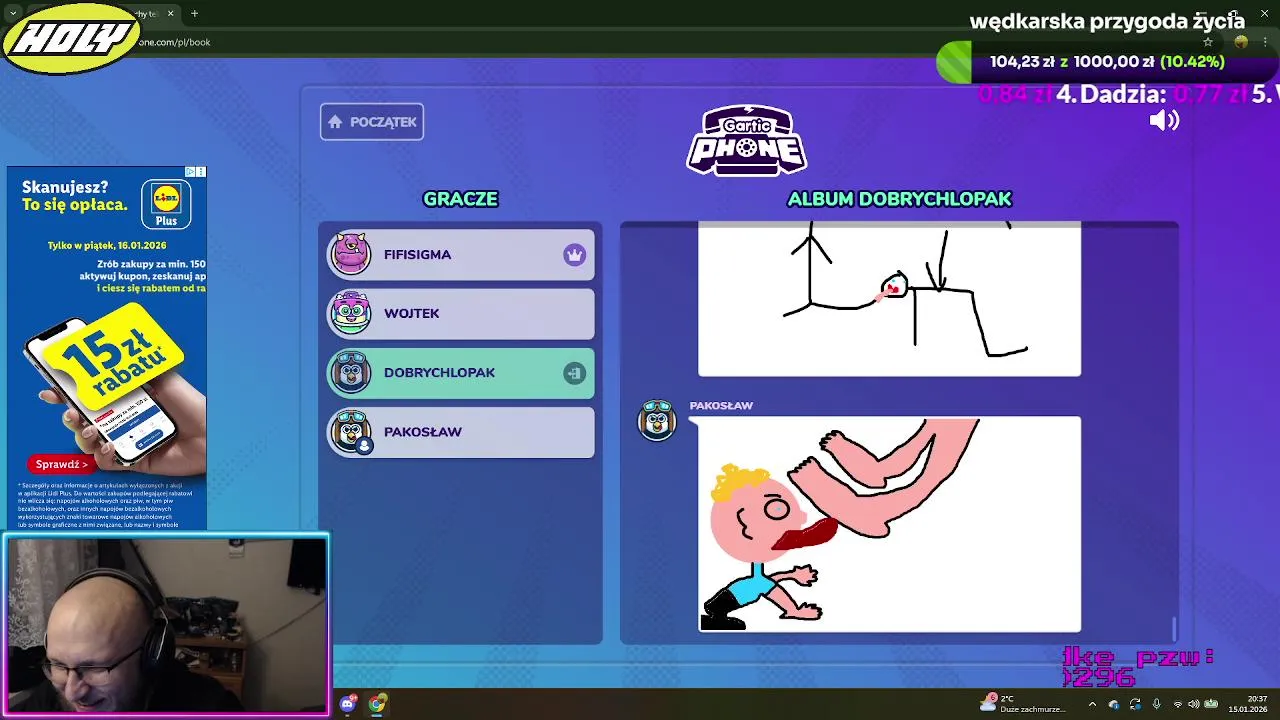
Task: Click the GRACZE heading
Action: (x=460, y=199)
